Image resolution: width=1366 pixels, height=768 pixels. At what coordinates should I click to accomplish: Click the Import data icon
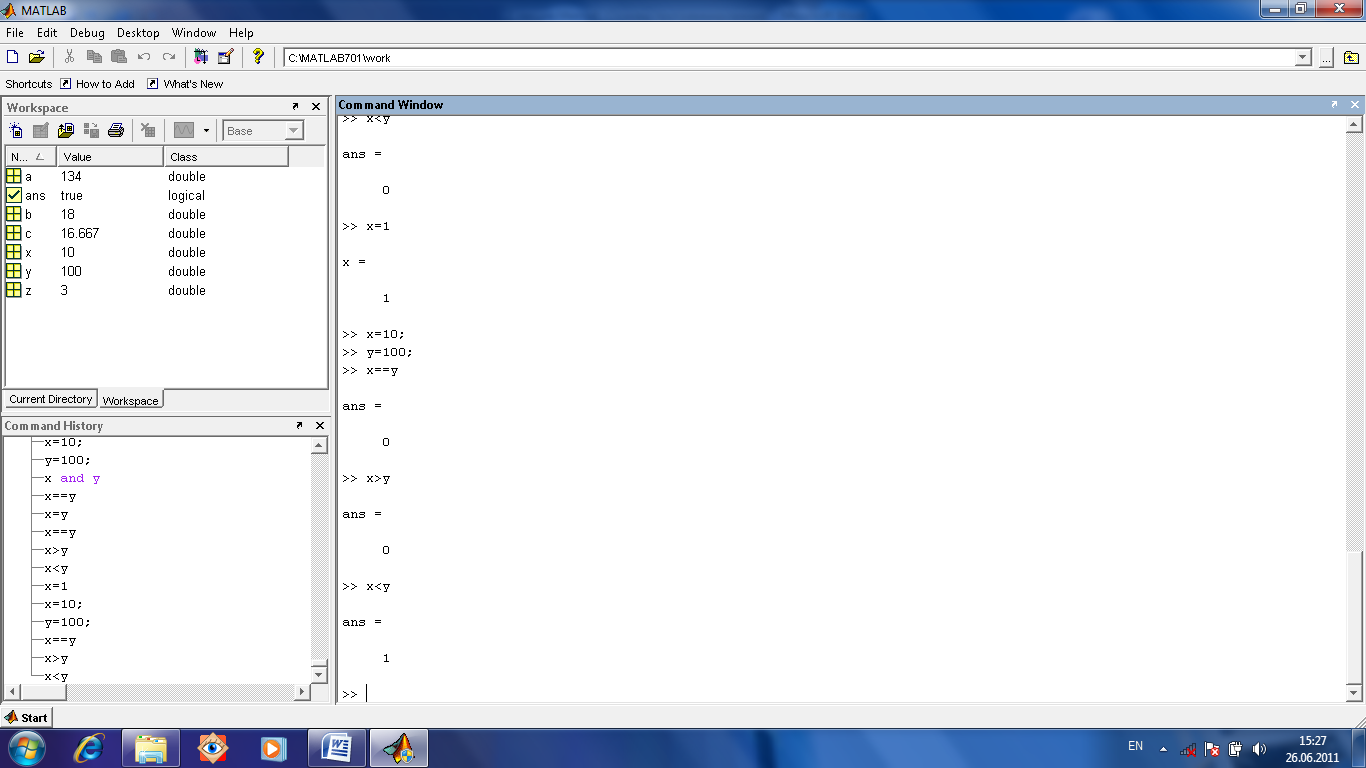click(x=66, y=130)
